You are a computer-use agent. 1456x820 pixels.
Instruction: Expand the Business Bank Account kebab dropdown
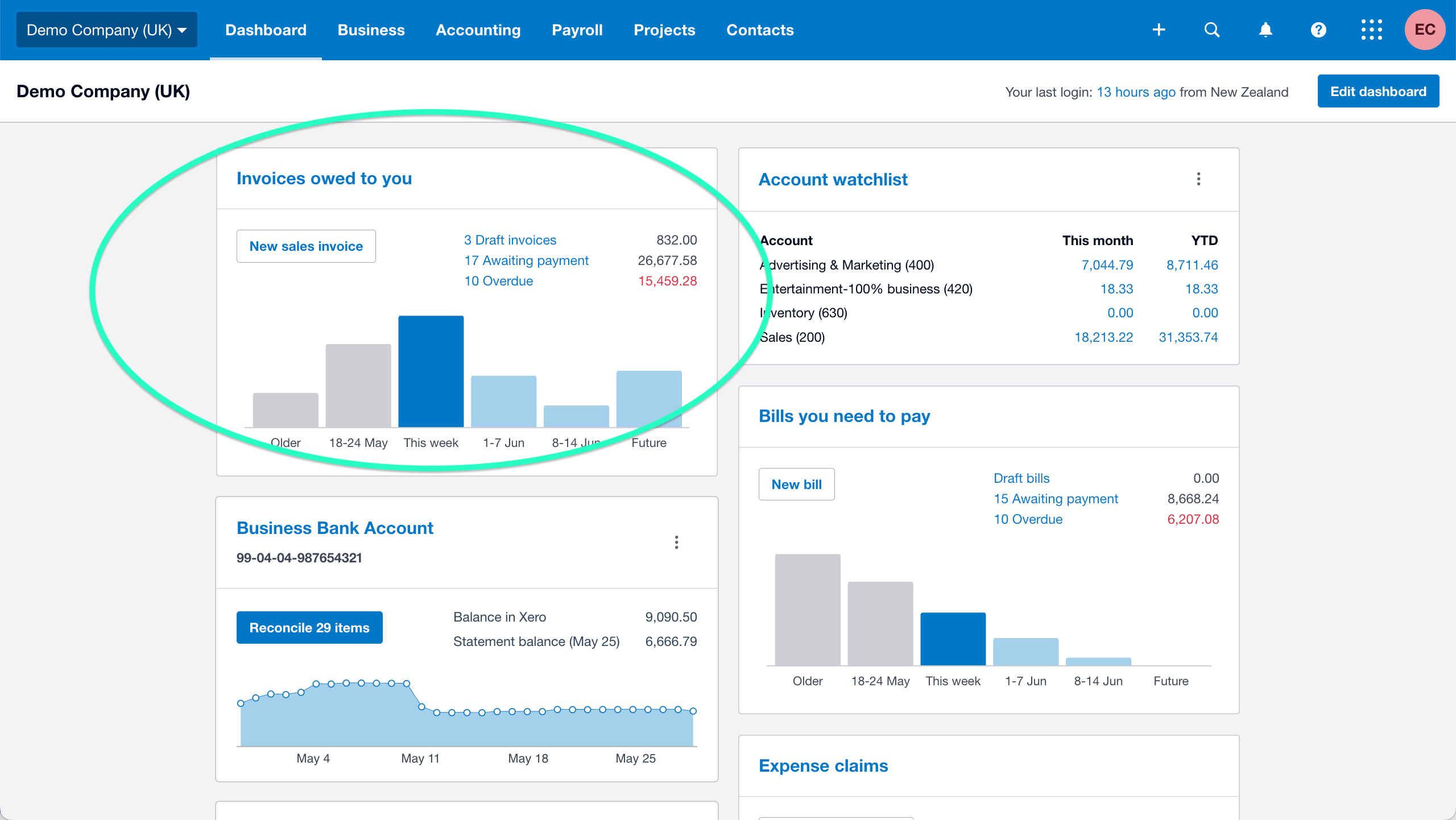pyautogui.click(x=677, y=543)
